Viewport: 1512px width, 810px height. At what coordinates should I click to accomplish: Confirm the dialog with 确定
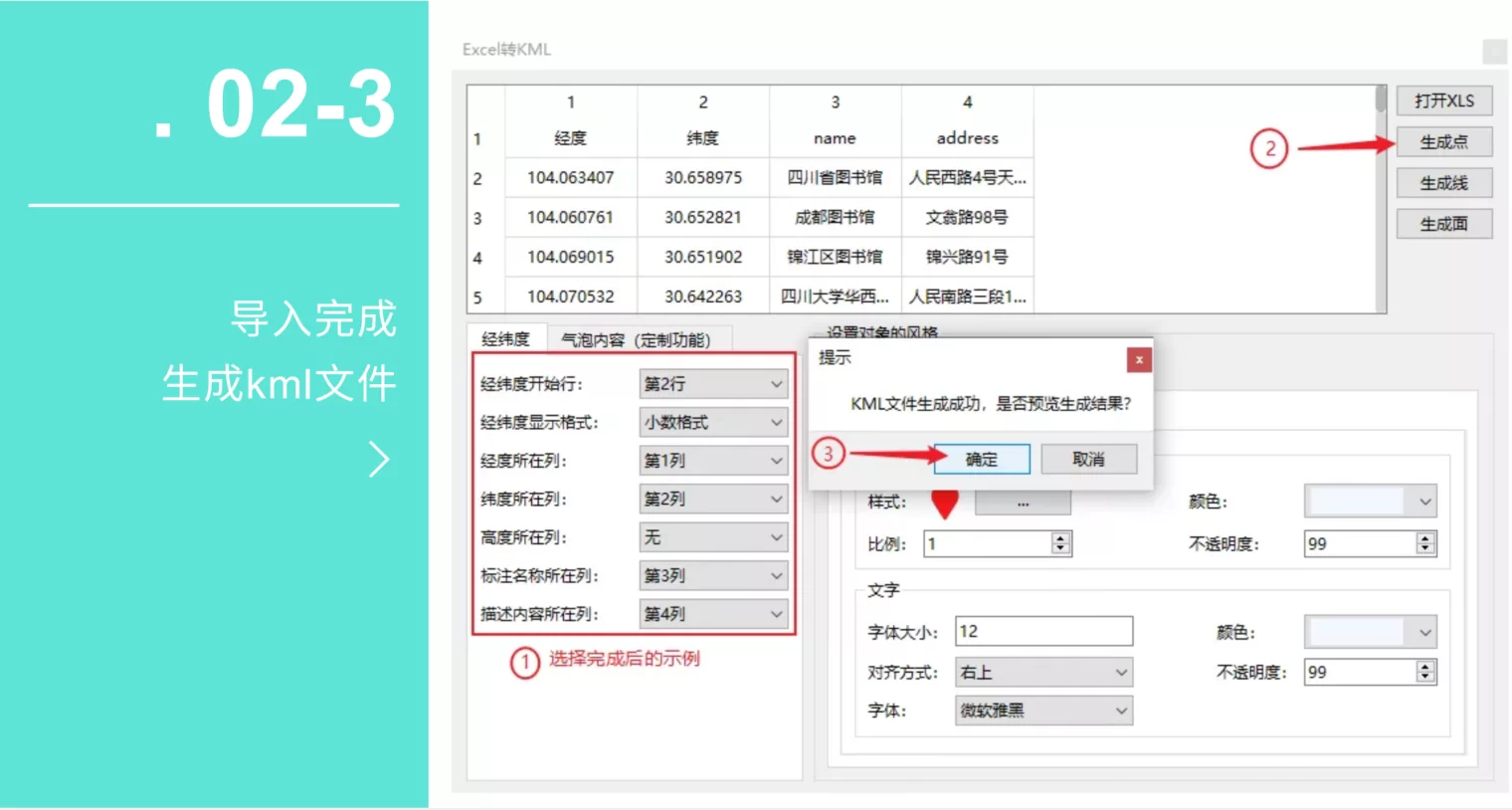(981, 459)
